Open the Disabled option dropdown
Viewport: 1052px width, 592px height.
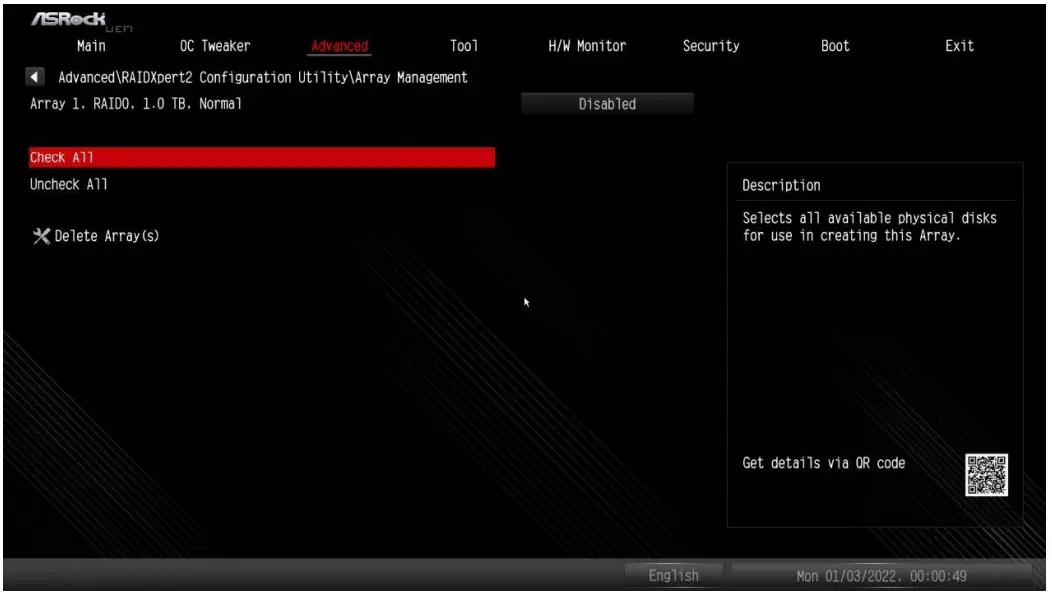pos(607,102)
